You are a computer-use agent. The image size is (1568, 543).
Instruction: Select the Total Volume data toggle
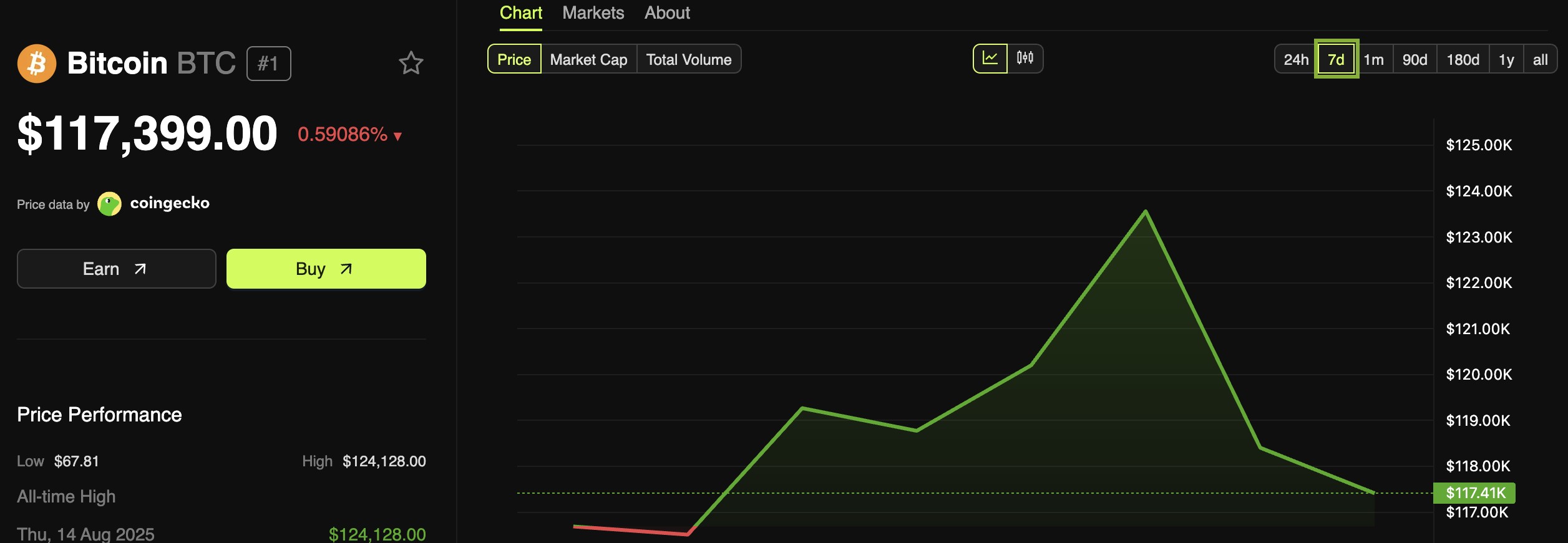689,59
